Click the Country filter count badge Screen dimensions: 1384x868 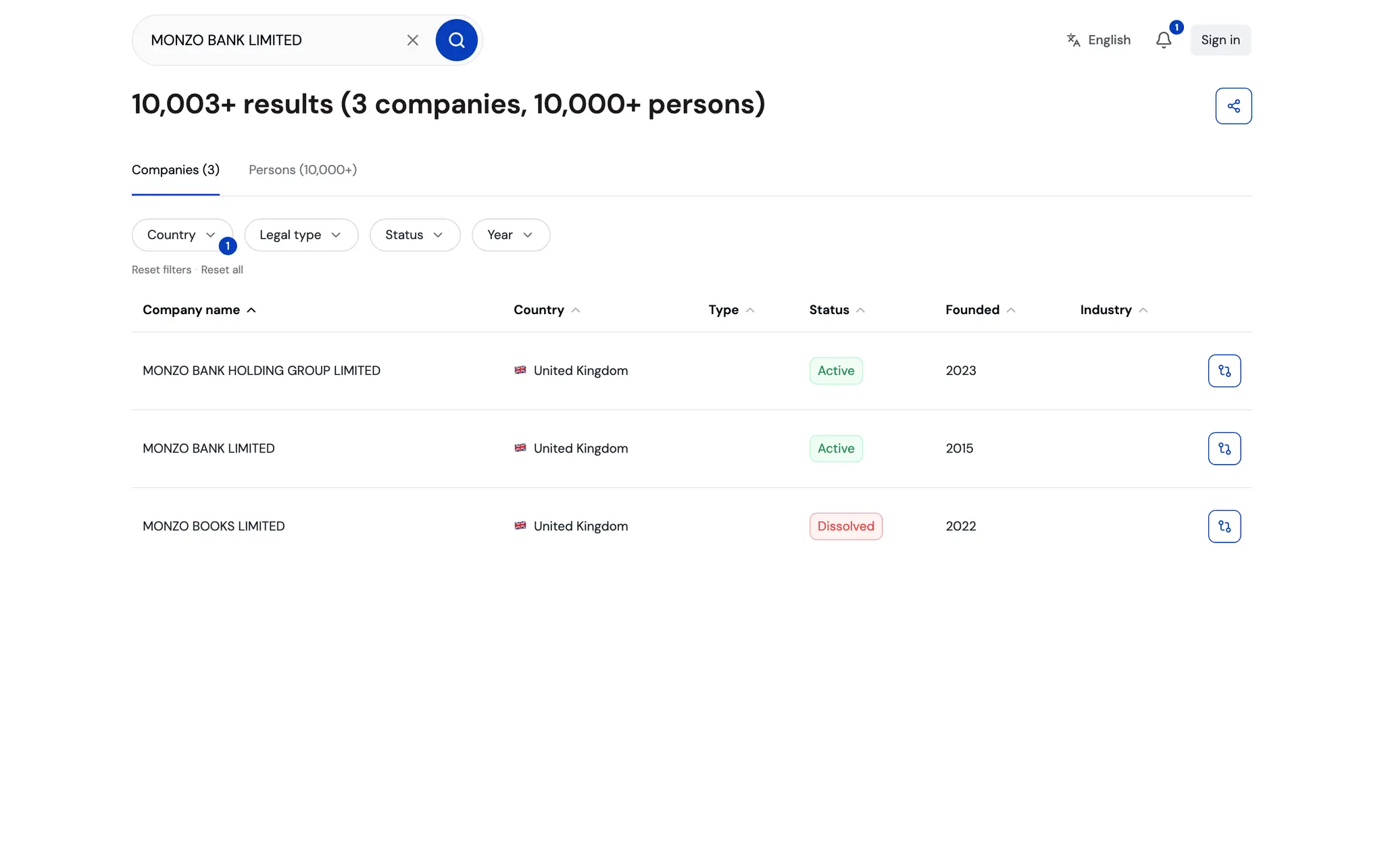(x=228, y=246)
